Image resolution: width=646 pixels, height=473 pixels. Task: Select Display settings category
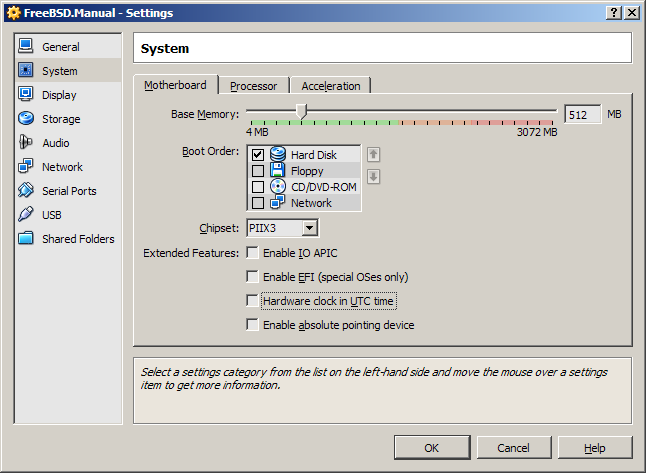[68, 95]
